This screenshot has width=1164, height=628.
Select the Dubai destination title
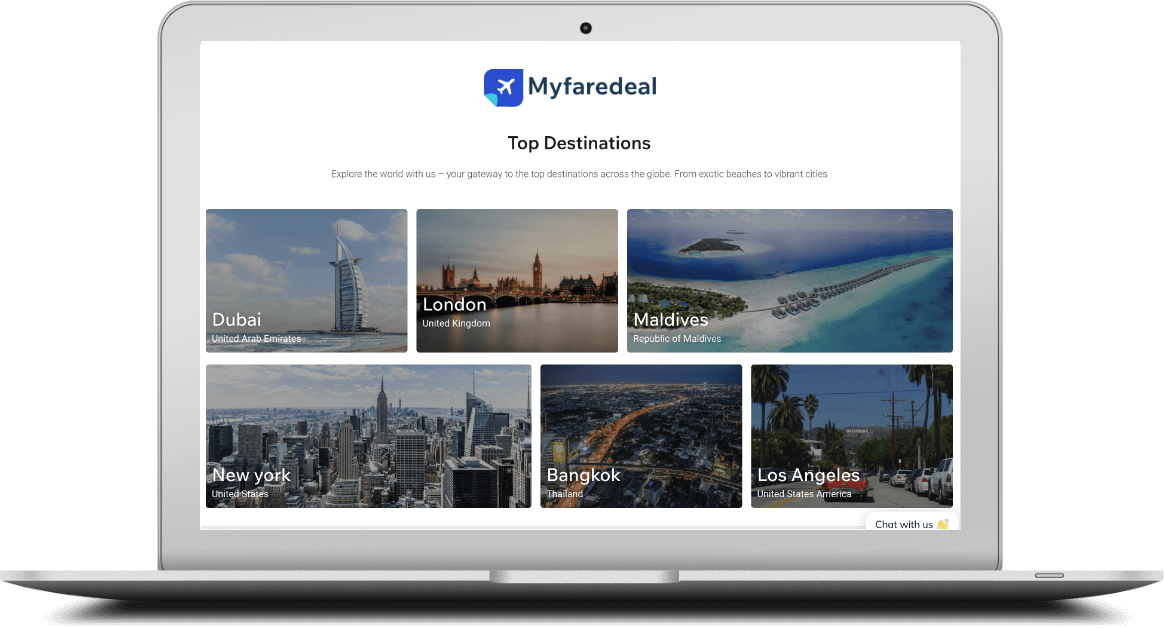click(x=236, y=320)
